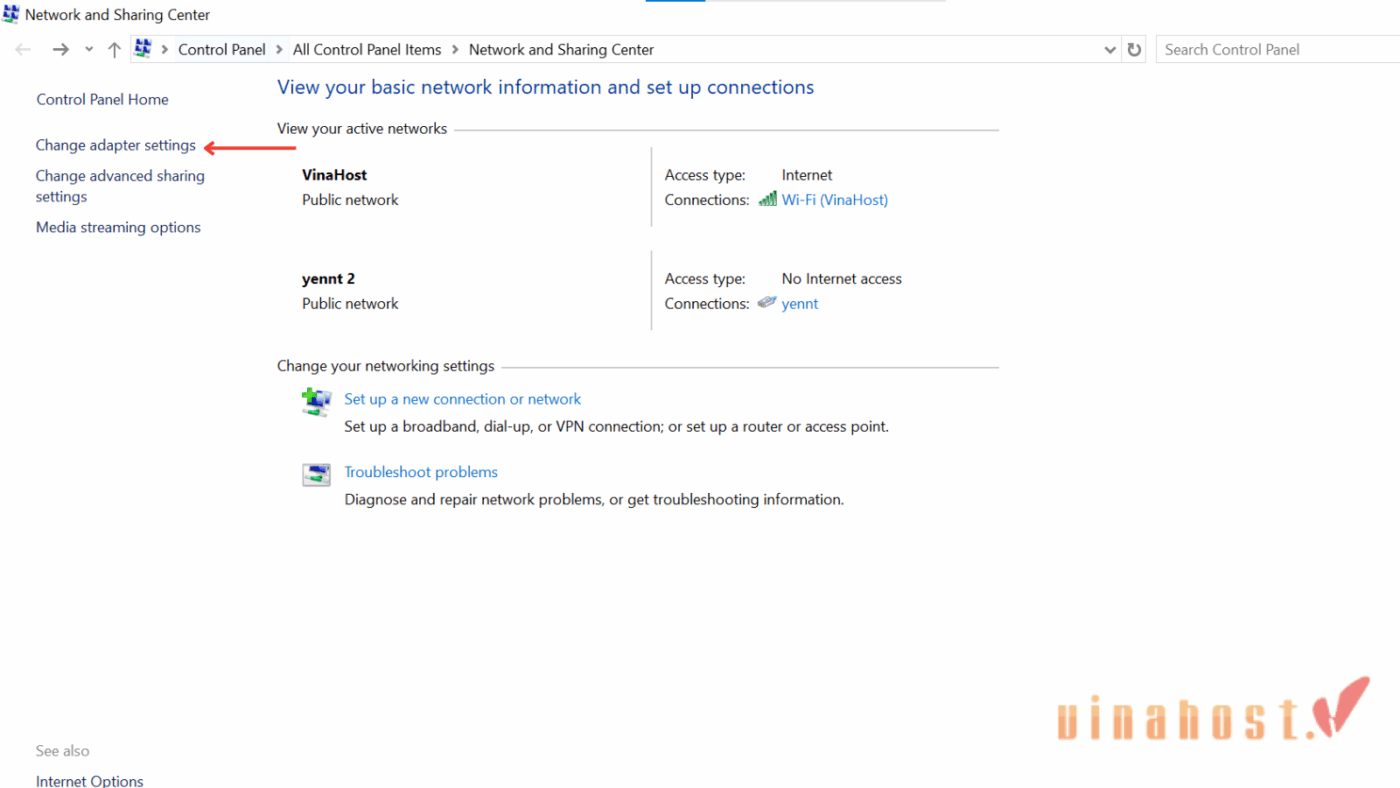The width and height of the screenshot is (1400, 788).
Task: Go up one level with Up arrow
Action: coord(114,49)
